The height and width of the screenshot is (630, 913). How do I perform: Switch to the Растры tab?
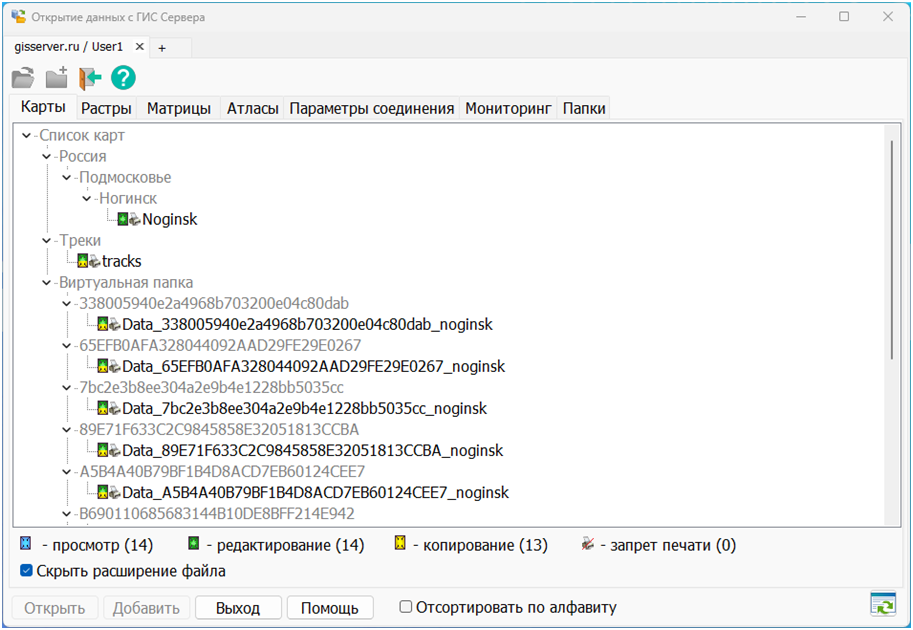click(106, 109)
